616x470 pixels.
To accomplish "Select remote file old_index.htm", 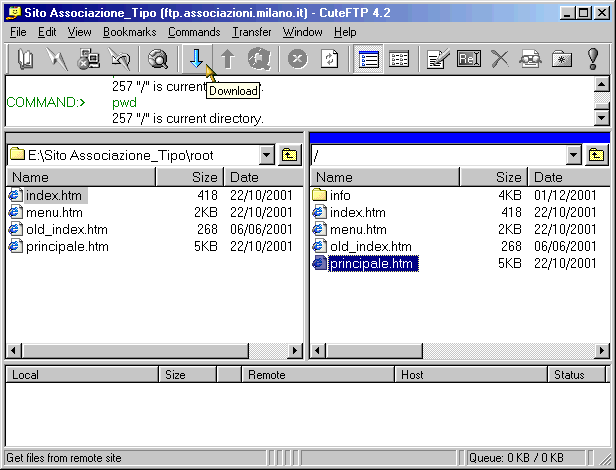I will (370, 247).
